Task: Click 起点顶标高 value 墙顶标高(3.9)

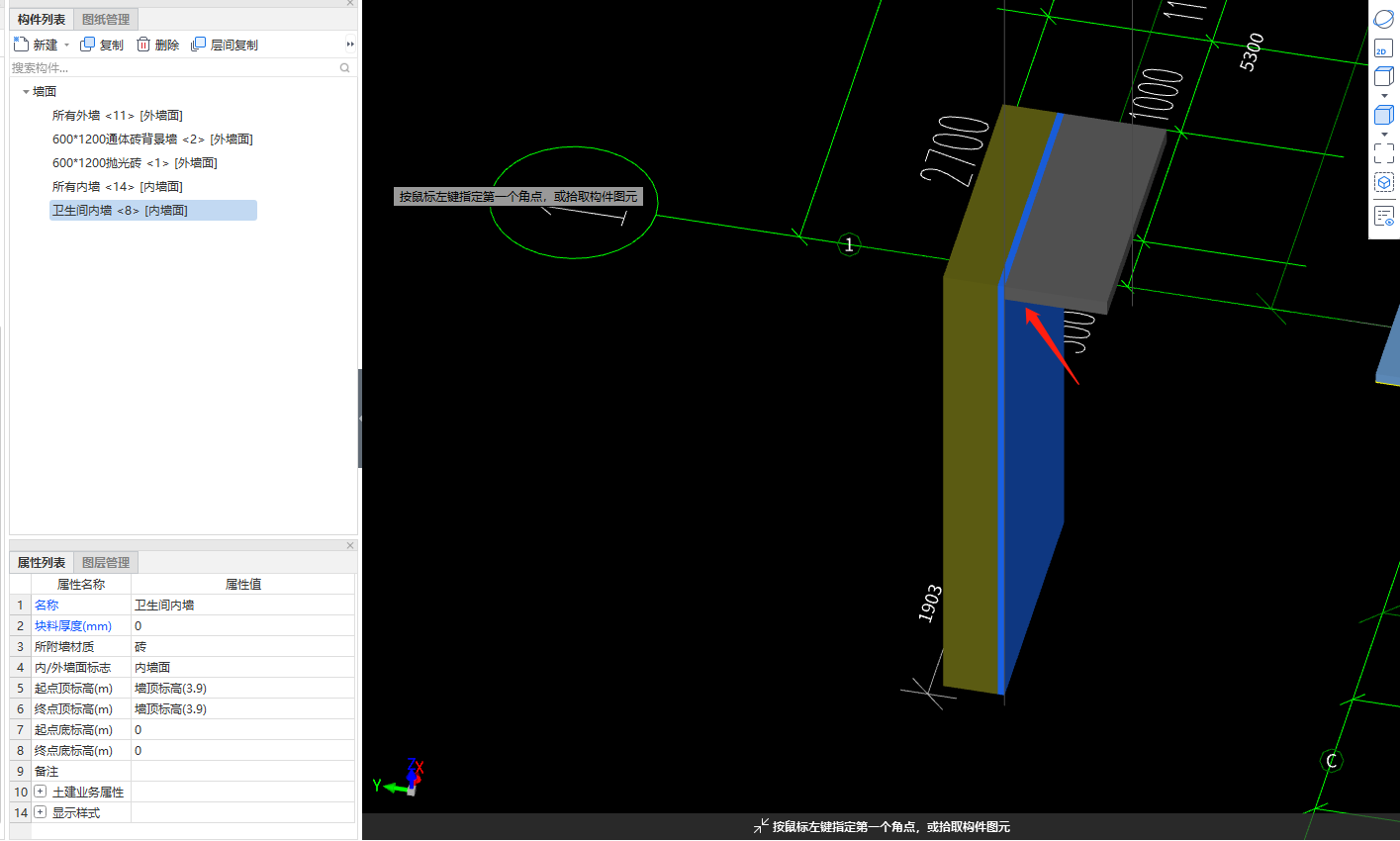Action: click(x=242, y=688)
